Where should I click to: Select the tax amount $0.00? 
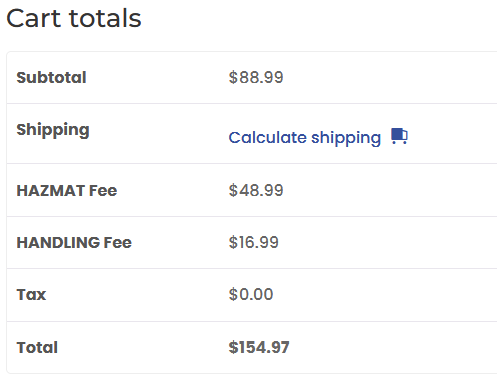[251, 295]
